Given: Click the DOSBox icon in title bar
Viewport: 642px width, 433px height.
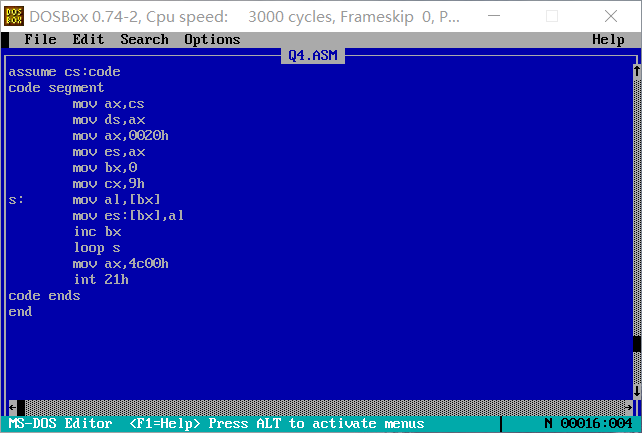Looking at the screenshot, I should [14, 16].
